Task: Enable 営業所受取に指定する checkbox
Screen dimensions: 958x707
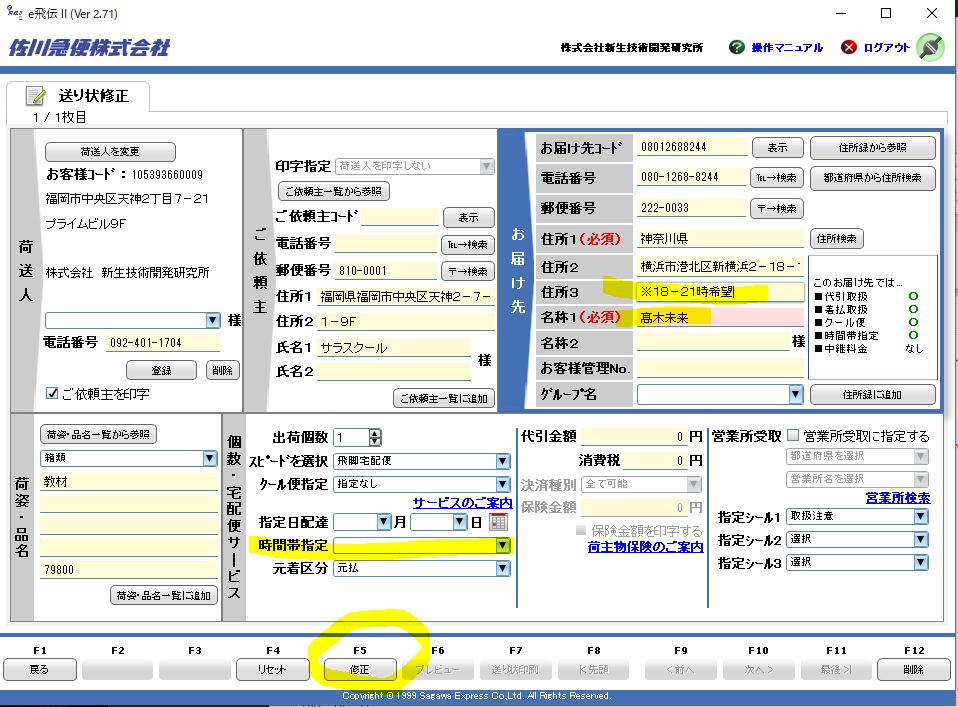Action: pyautogui.click(x=793, y=436)
